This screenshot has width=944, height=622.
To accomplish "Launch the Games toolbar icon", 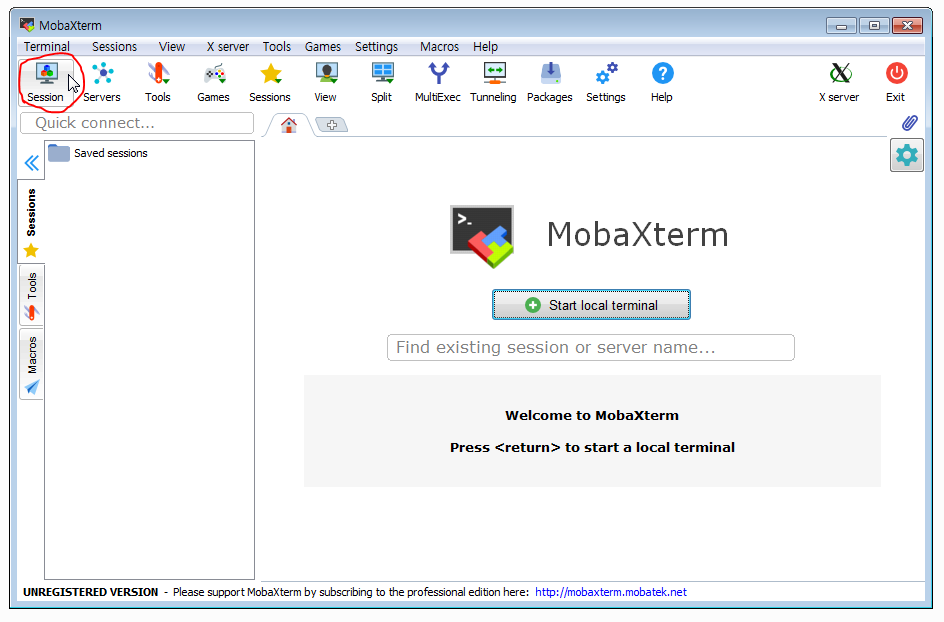I will 214,82.
